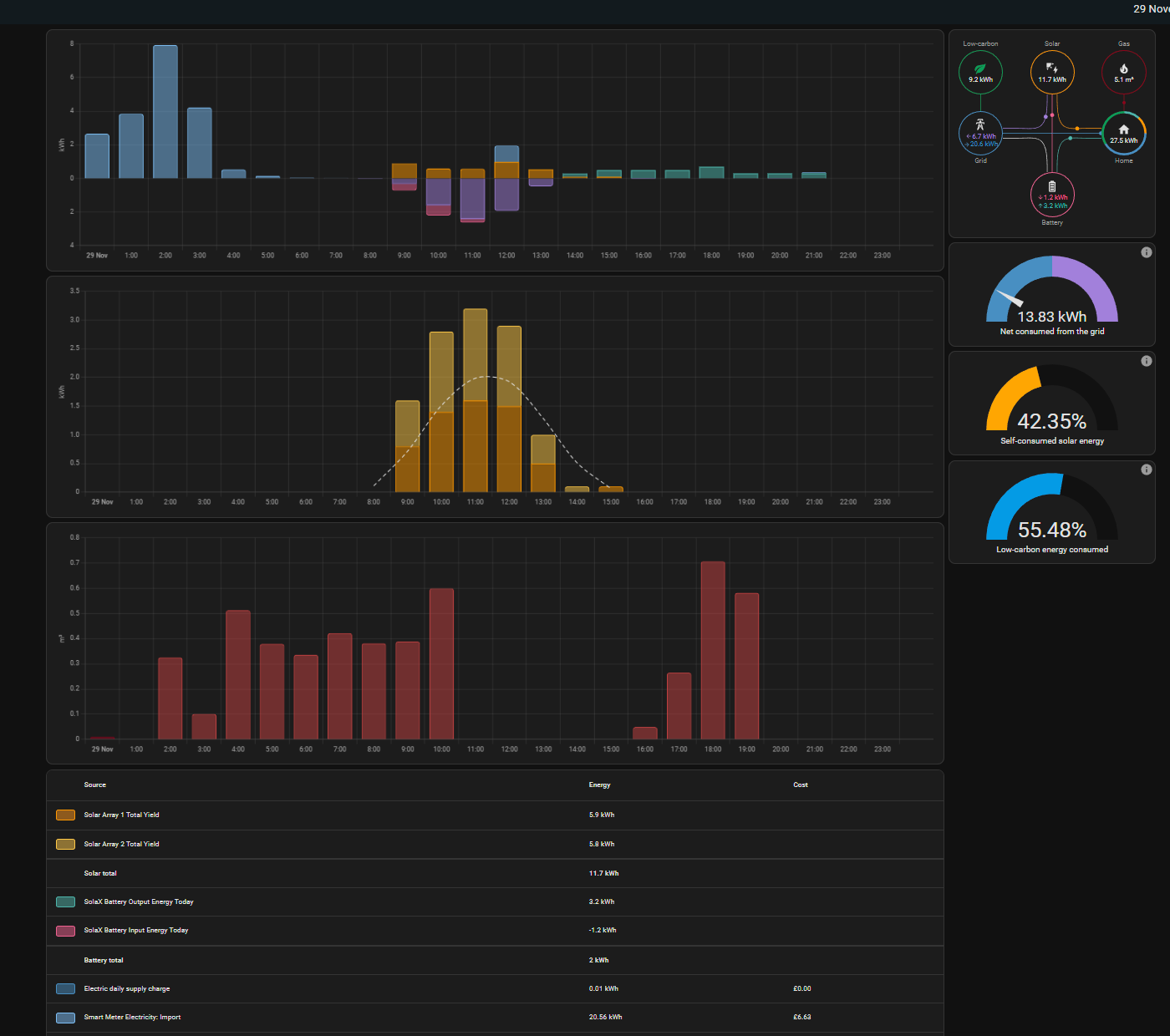
Task: Open info for Net consumed from grid gauge
Action: click(x=1147, y=252)
